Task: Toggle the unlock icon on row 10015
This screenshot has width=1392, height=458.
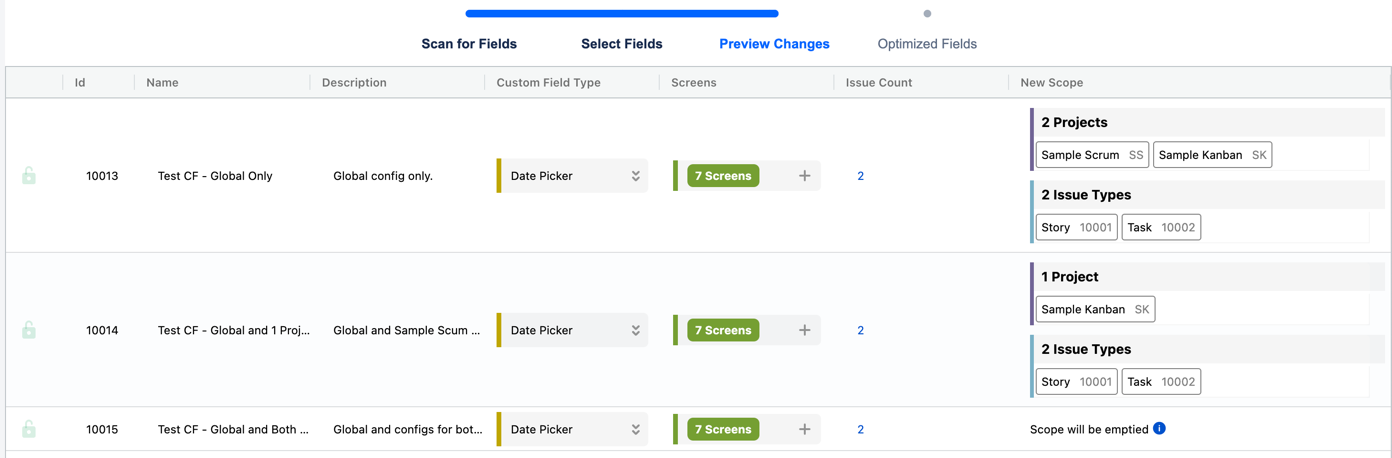Action: pos(29,429)
